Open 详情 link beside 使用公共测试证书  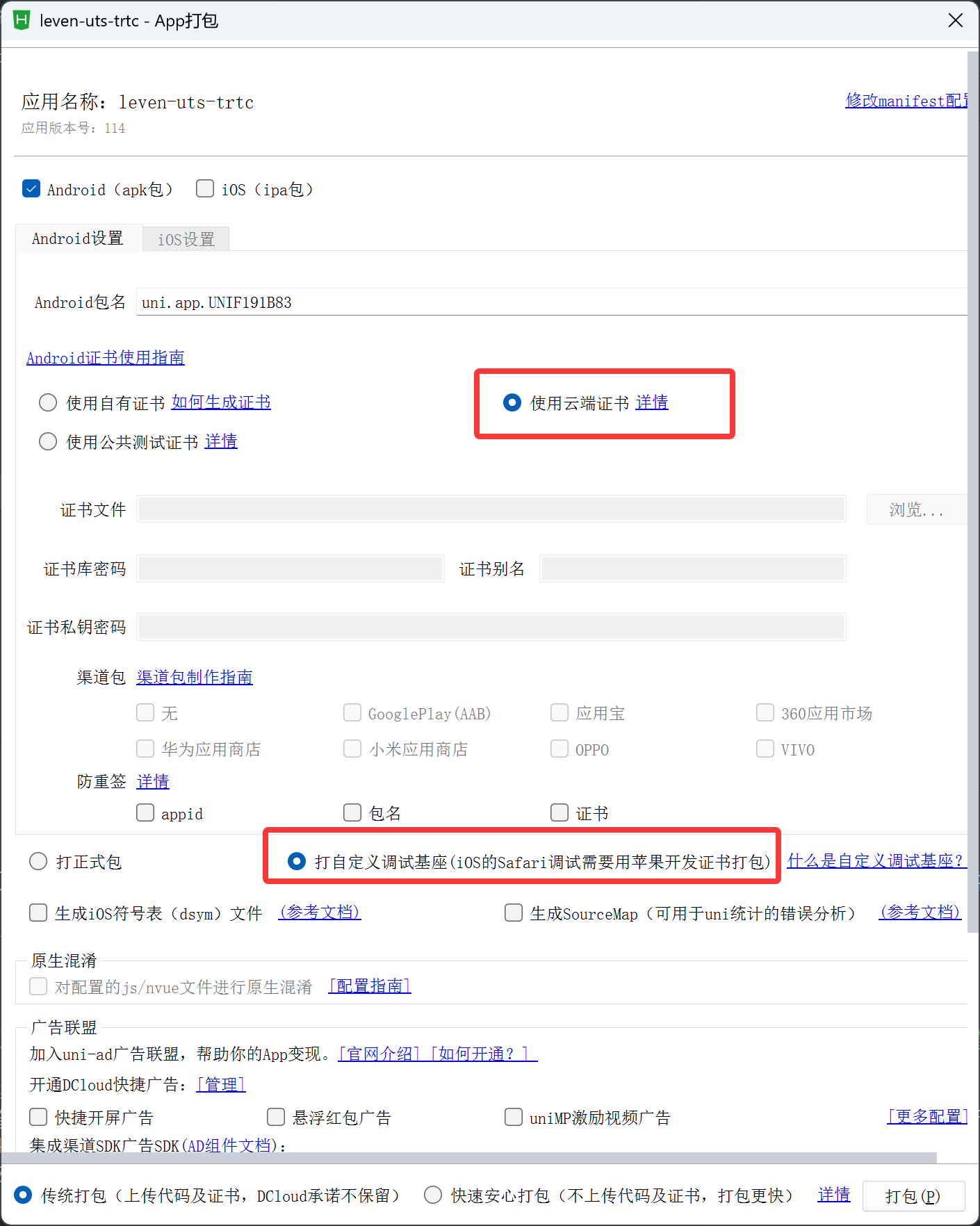[x=221, y=441]
